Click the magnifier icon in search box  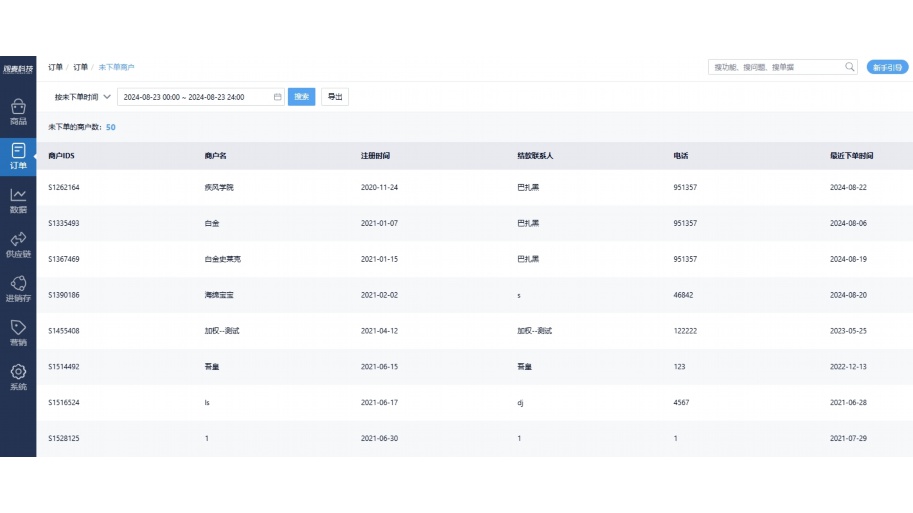point(850,67)
